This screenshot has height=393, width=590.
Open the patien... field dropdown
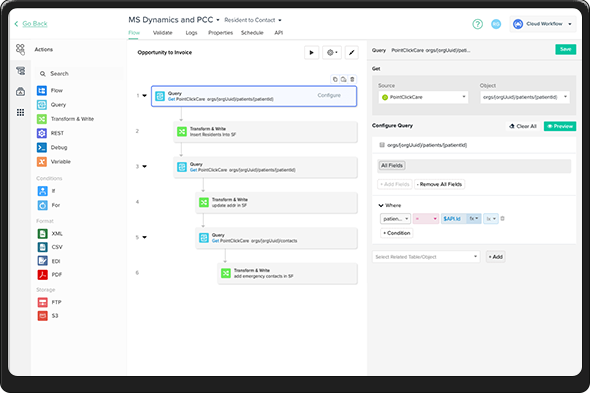pyautogui.click(x=395, y=219)
